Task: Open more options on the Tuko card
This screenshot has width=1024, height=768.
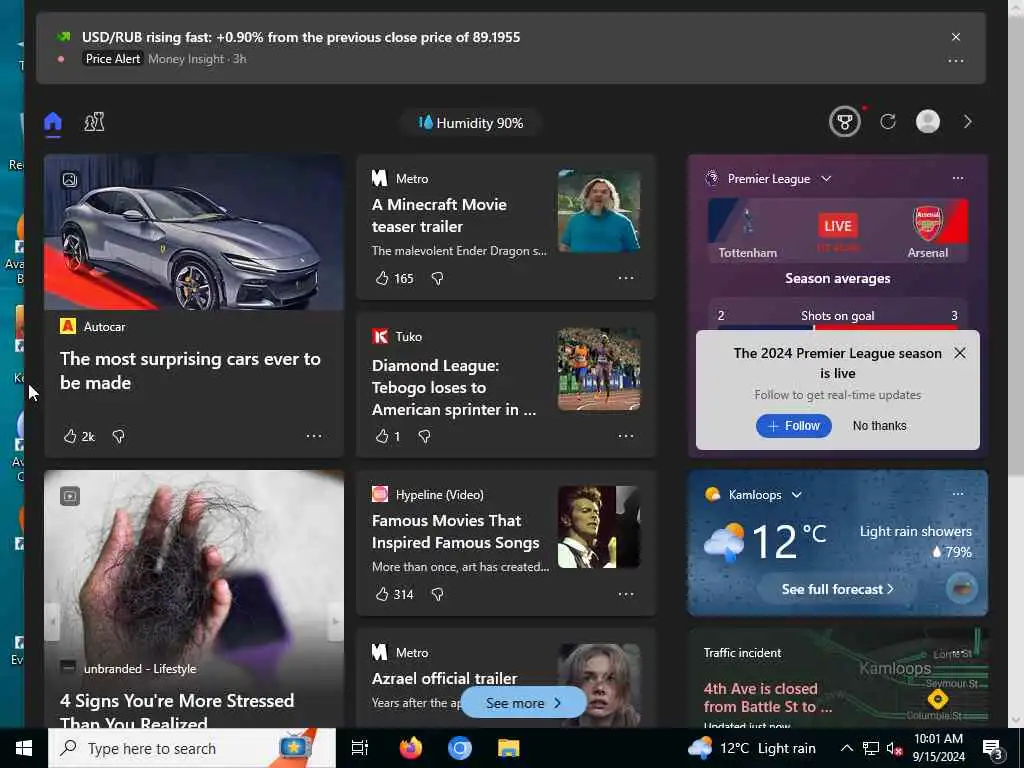Action: click(x=626, y=436)
